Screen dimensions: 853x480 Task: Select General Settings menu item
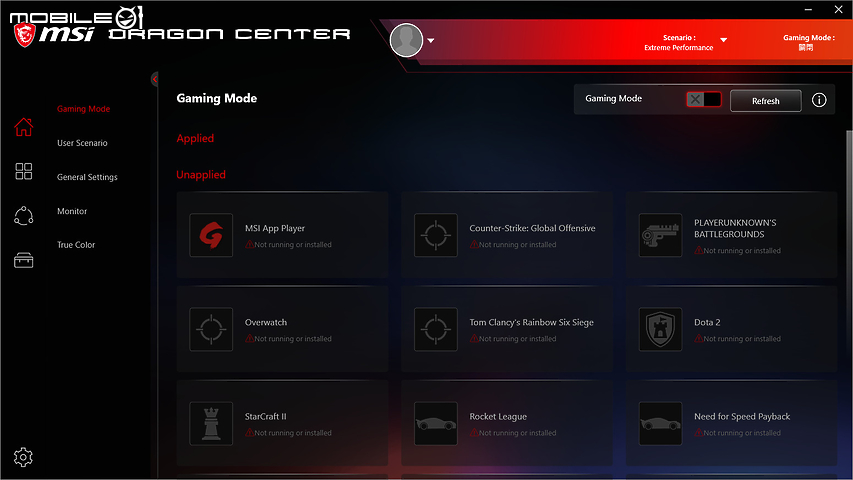[87, 177]
